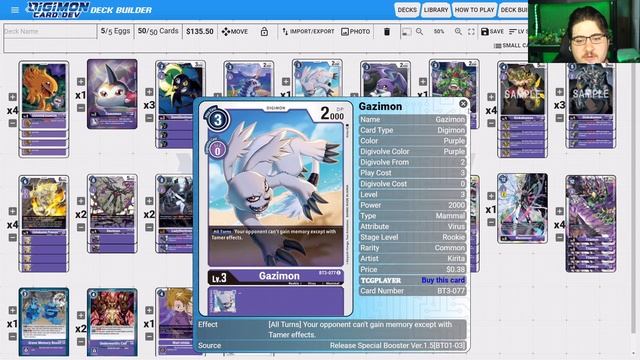Open the blue Grave Memory Boost card thumbnail

click(44, 322)
